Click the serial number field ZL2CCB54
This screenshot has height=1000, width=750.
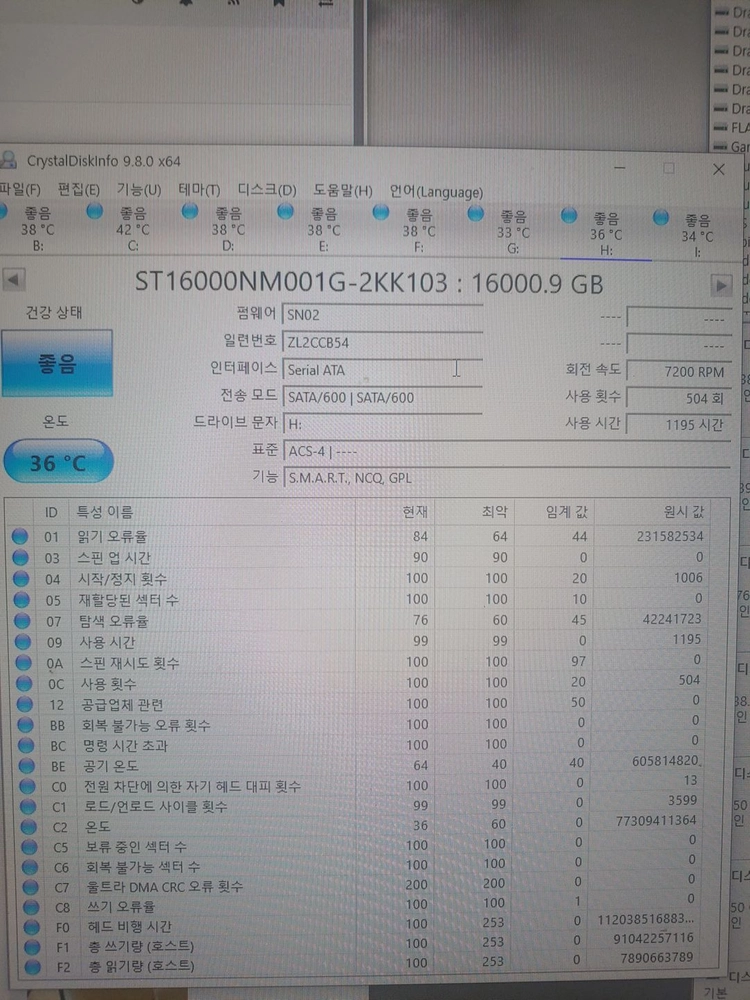click(382, 342)
